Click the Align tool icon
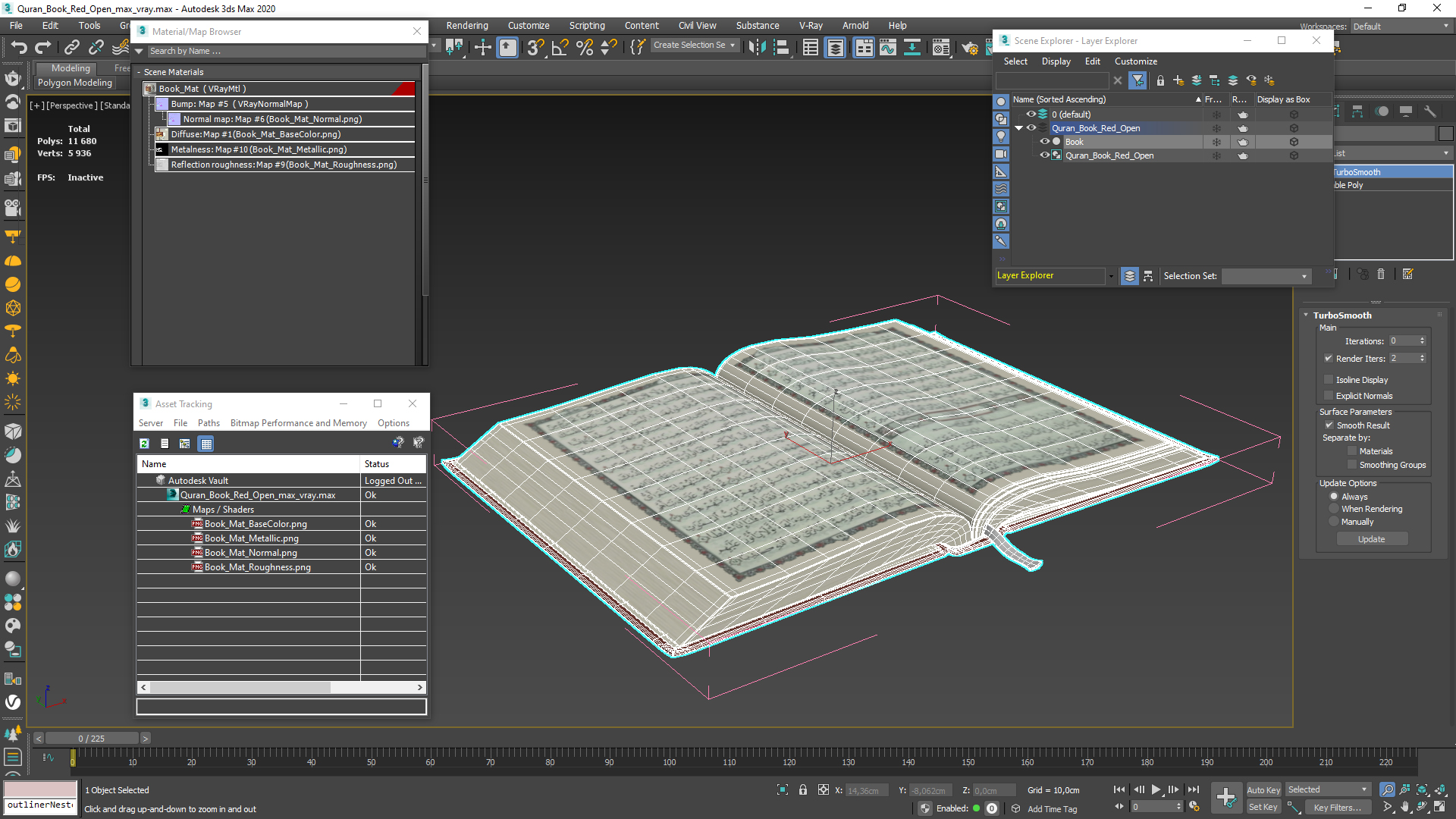The width and height of the screenshot is (1456, 819). pyautogui.click(x=780, y=48)
